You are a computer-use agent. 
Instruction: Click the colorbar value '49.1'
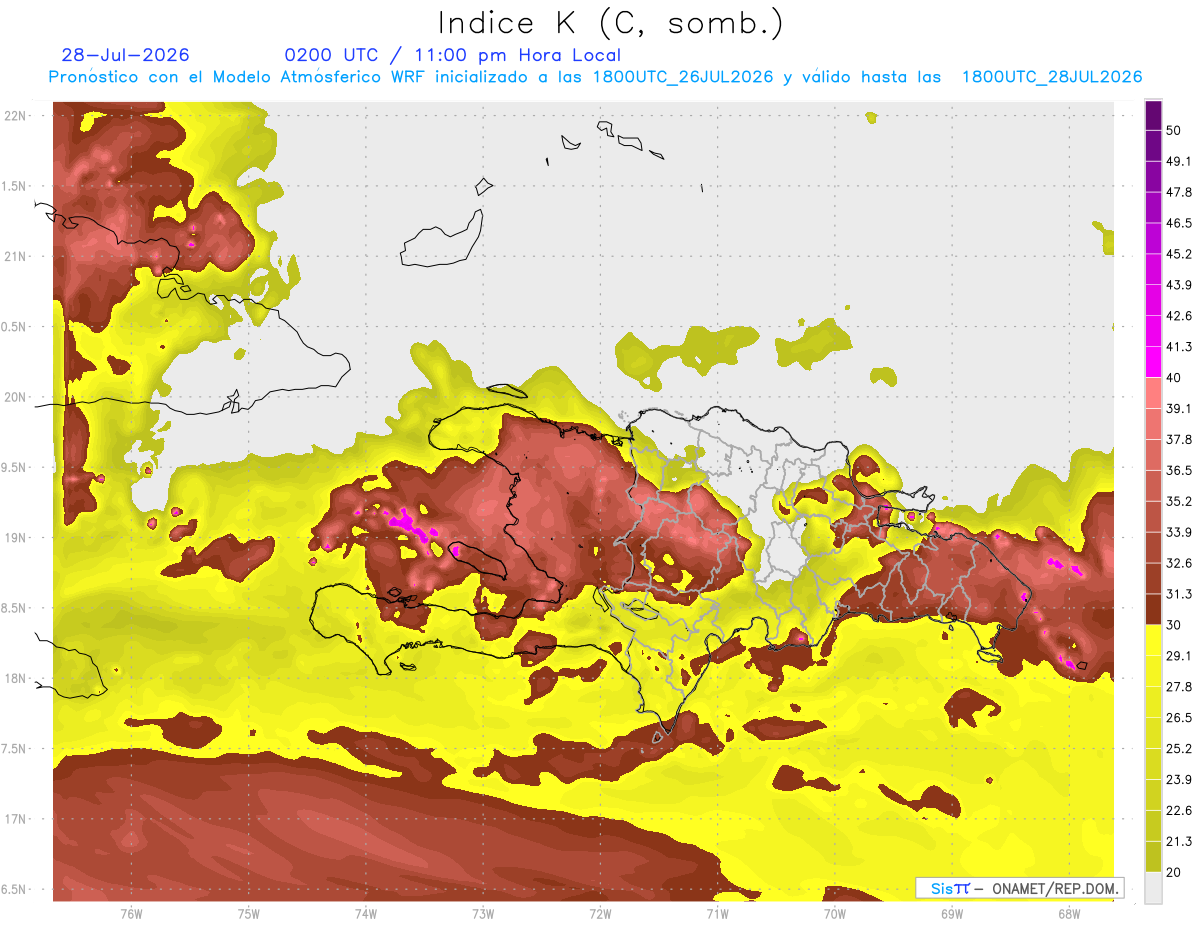[x=1179, y=162]
